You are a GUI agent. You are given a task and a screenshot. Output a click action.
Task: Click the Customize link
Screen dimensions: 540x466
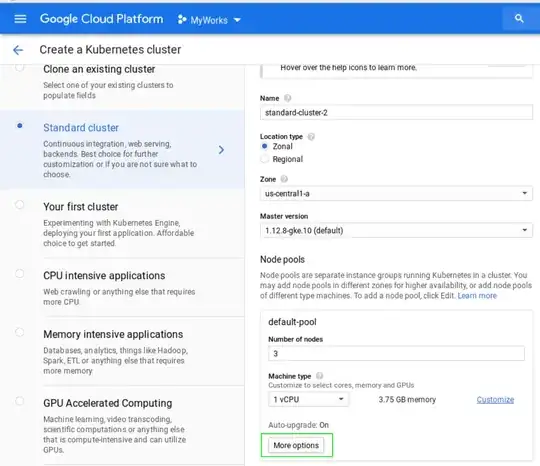click(495, 400)
